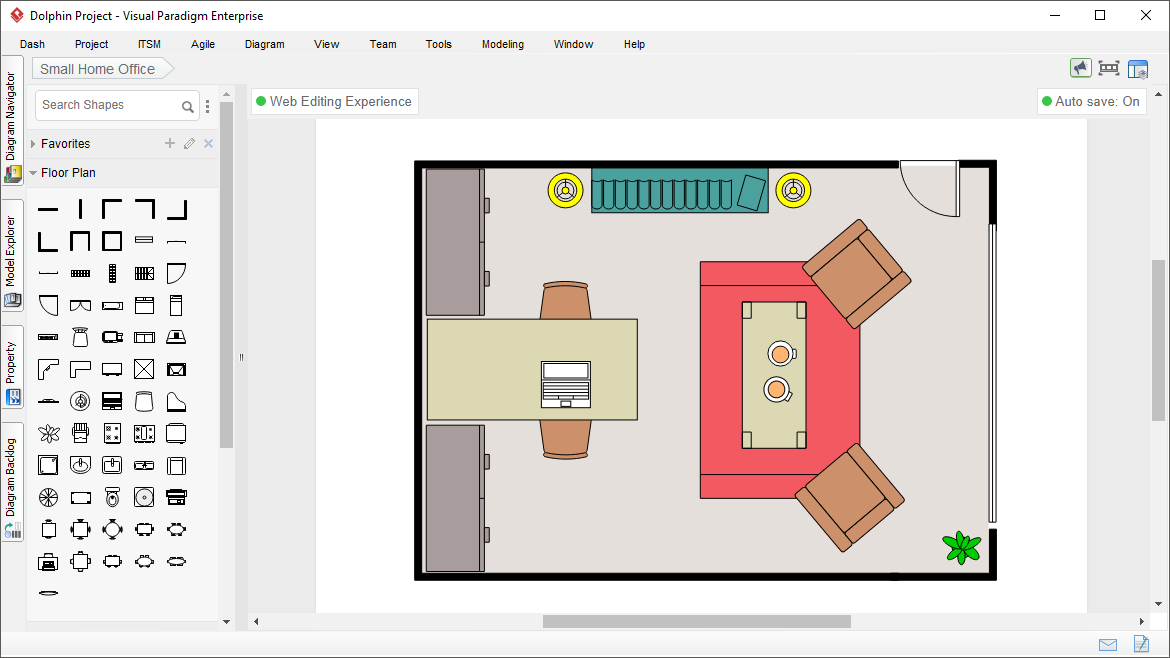
Task: Toggle the Auto save: On indicator
Action: [1091, 101]
